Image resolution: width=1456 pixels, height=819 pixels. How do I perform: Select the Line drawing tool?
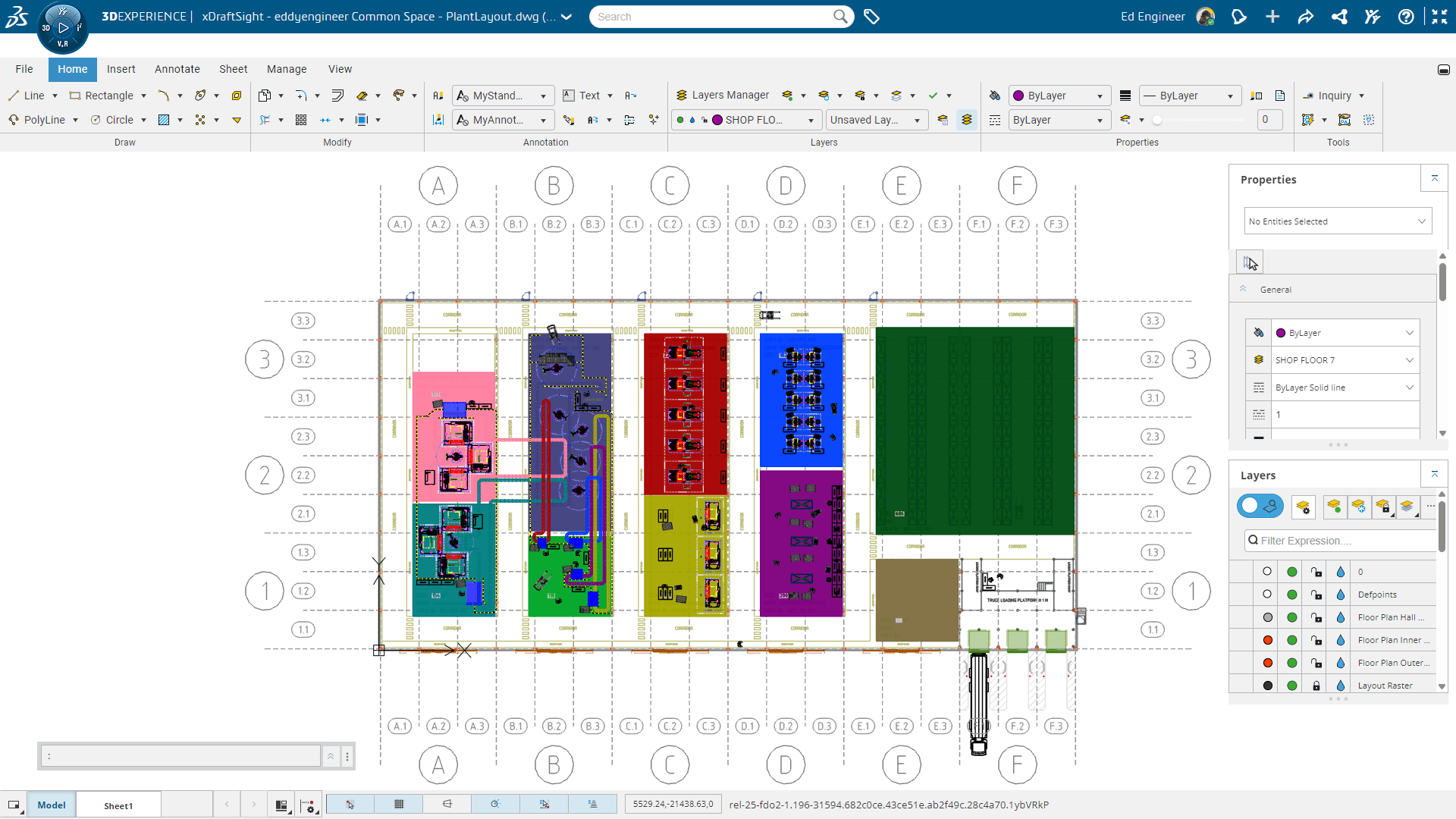point(27,96)
